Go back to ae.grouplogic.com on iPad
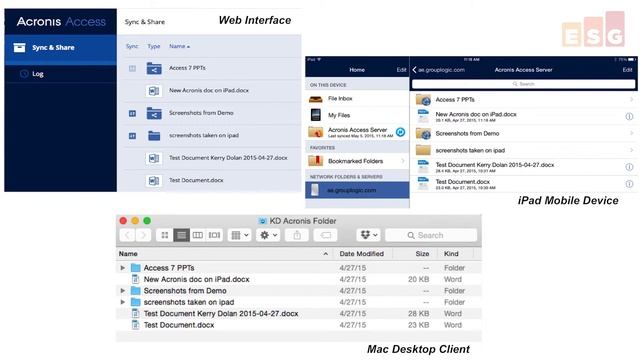640x360 pixels. point(438,70)
